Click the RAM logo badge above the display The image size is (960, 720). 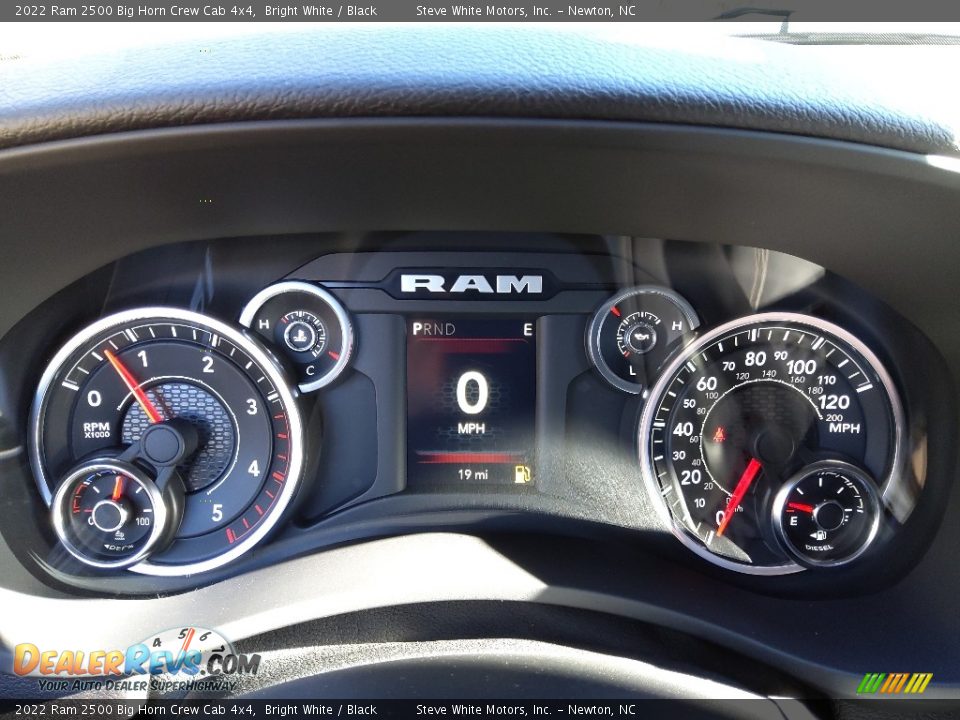coord(471,283)
